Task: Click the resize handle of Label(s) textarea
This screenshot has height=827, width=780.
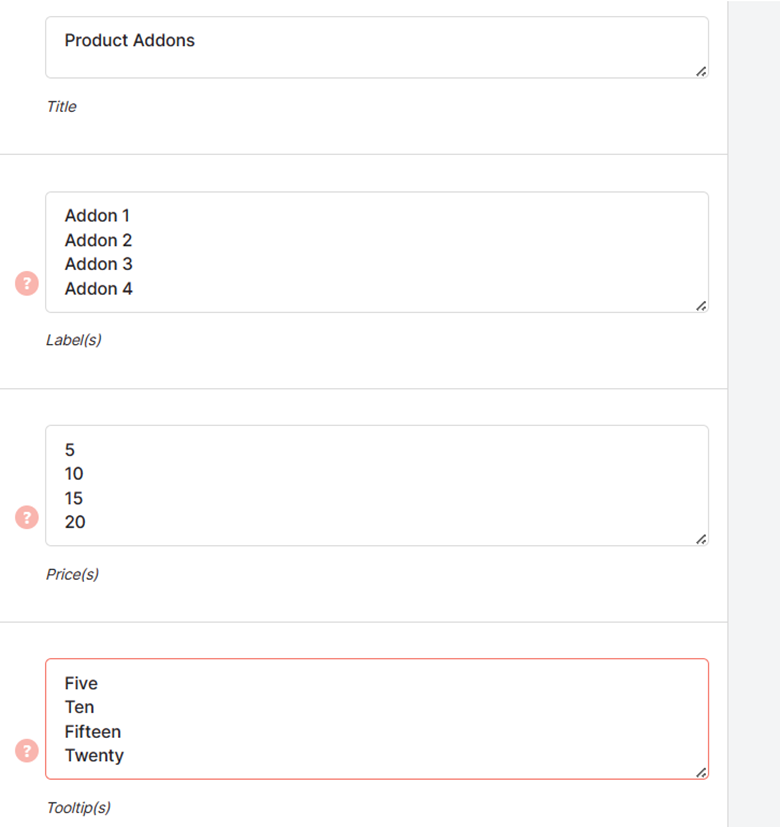Action: (x=701, y=306)
